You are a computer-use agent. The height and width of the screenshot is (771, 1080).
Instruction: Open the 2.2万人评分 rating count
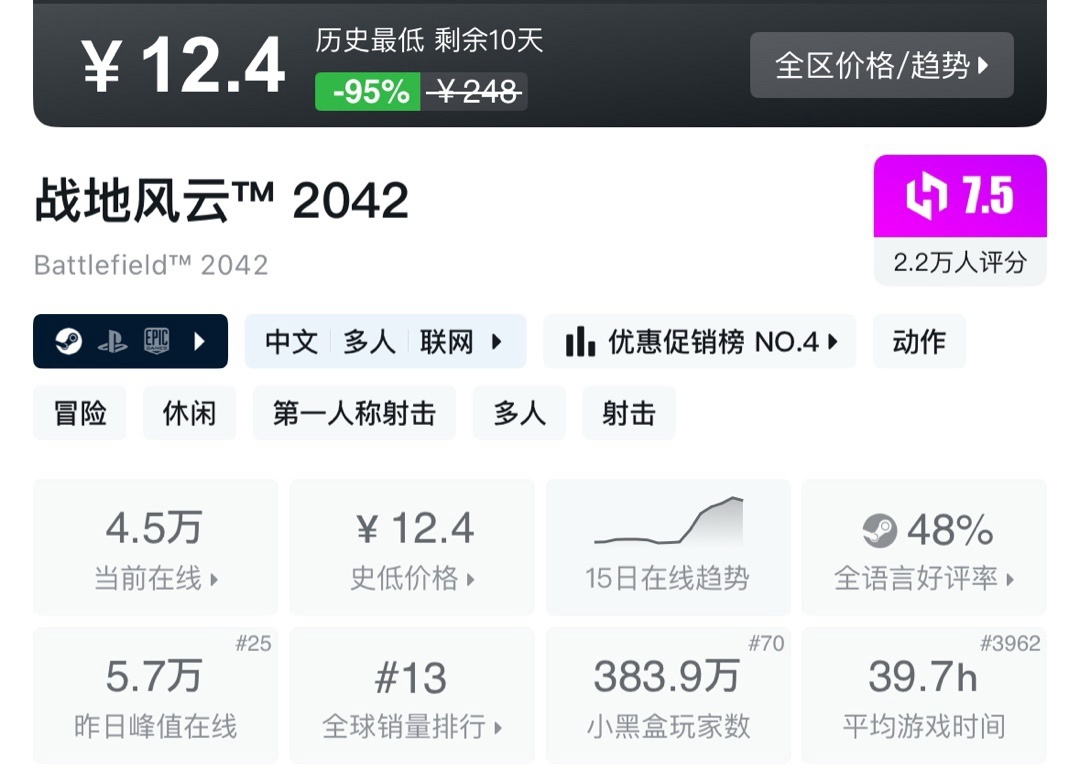point(960,262)
